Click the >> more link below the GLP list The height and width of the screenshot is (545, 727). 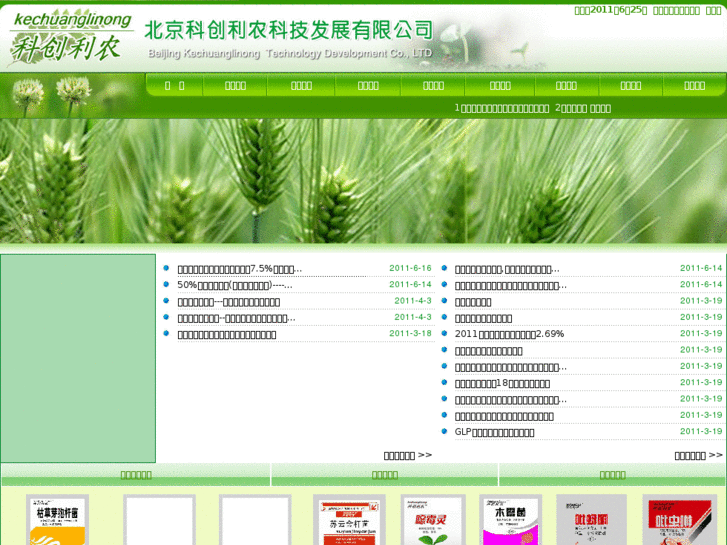[x=698, y=455]
